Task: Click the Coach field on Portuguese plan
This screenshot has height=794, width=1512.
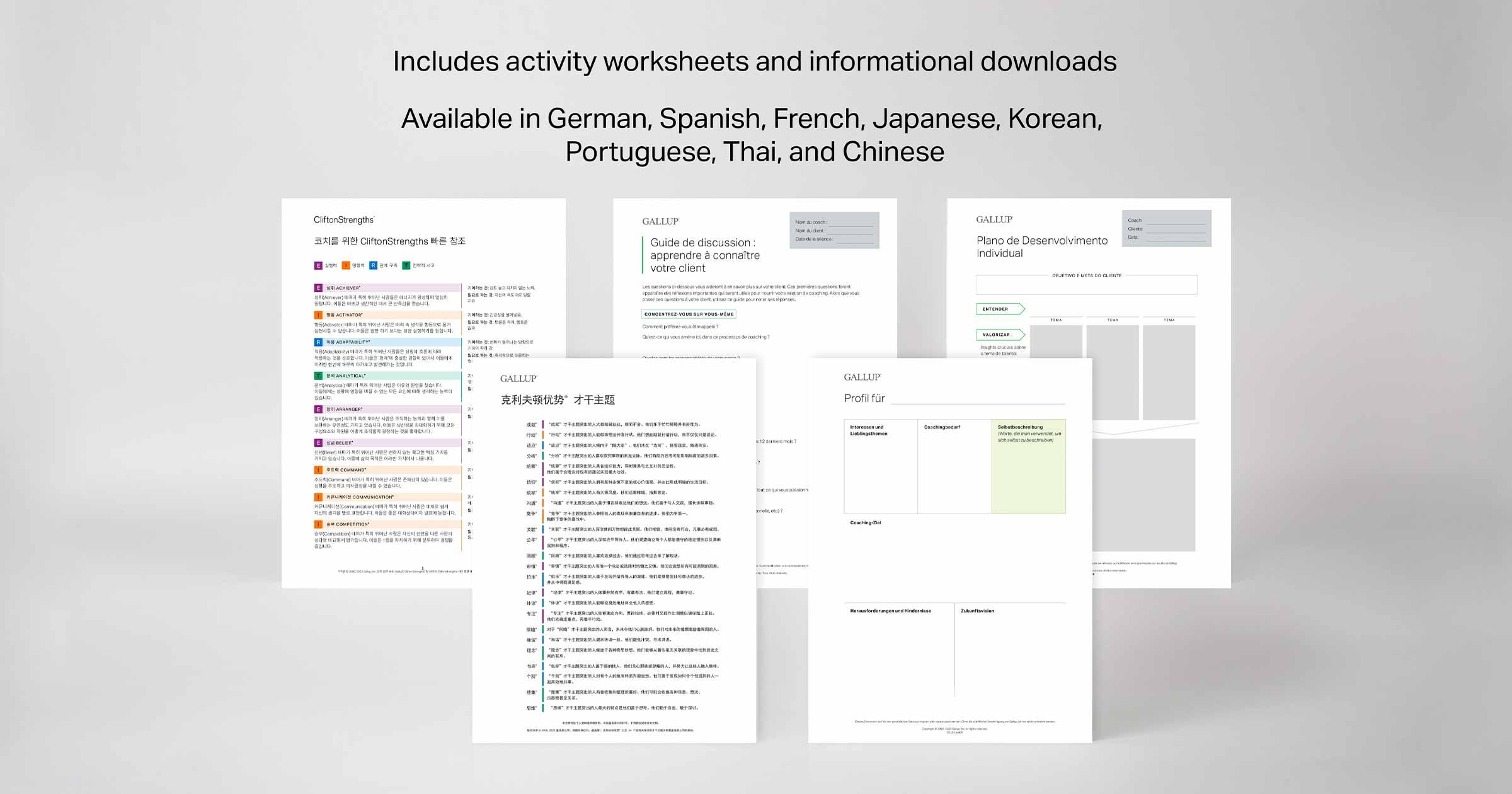Action: [1167, 221]
